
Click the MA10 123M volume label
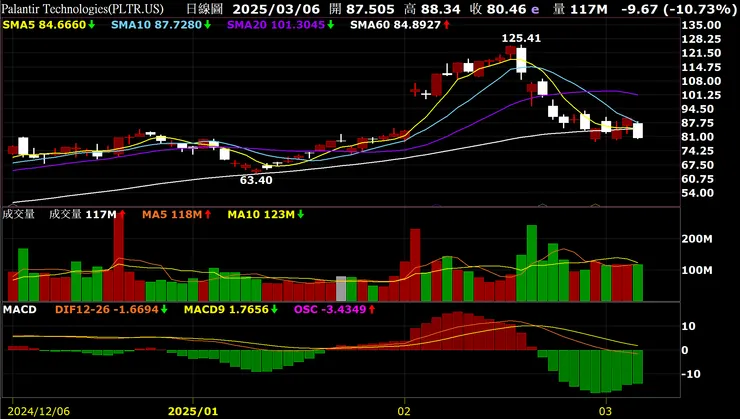(261, 214)
